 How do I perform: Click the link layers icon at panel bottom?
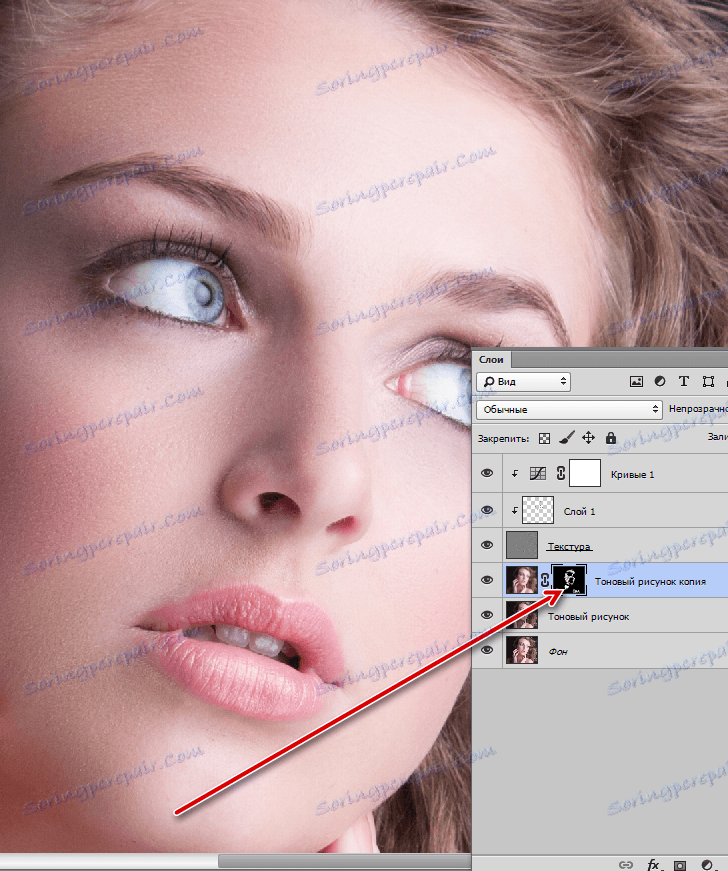(626, 864)
